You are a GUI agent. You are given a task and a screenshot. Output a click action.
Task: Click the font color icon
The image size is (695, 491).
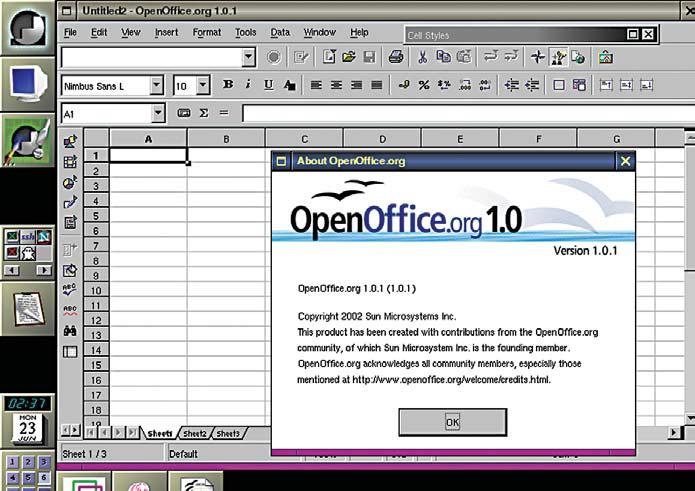tap(289, 84)
